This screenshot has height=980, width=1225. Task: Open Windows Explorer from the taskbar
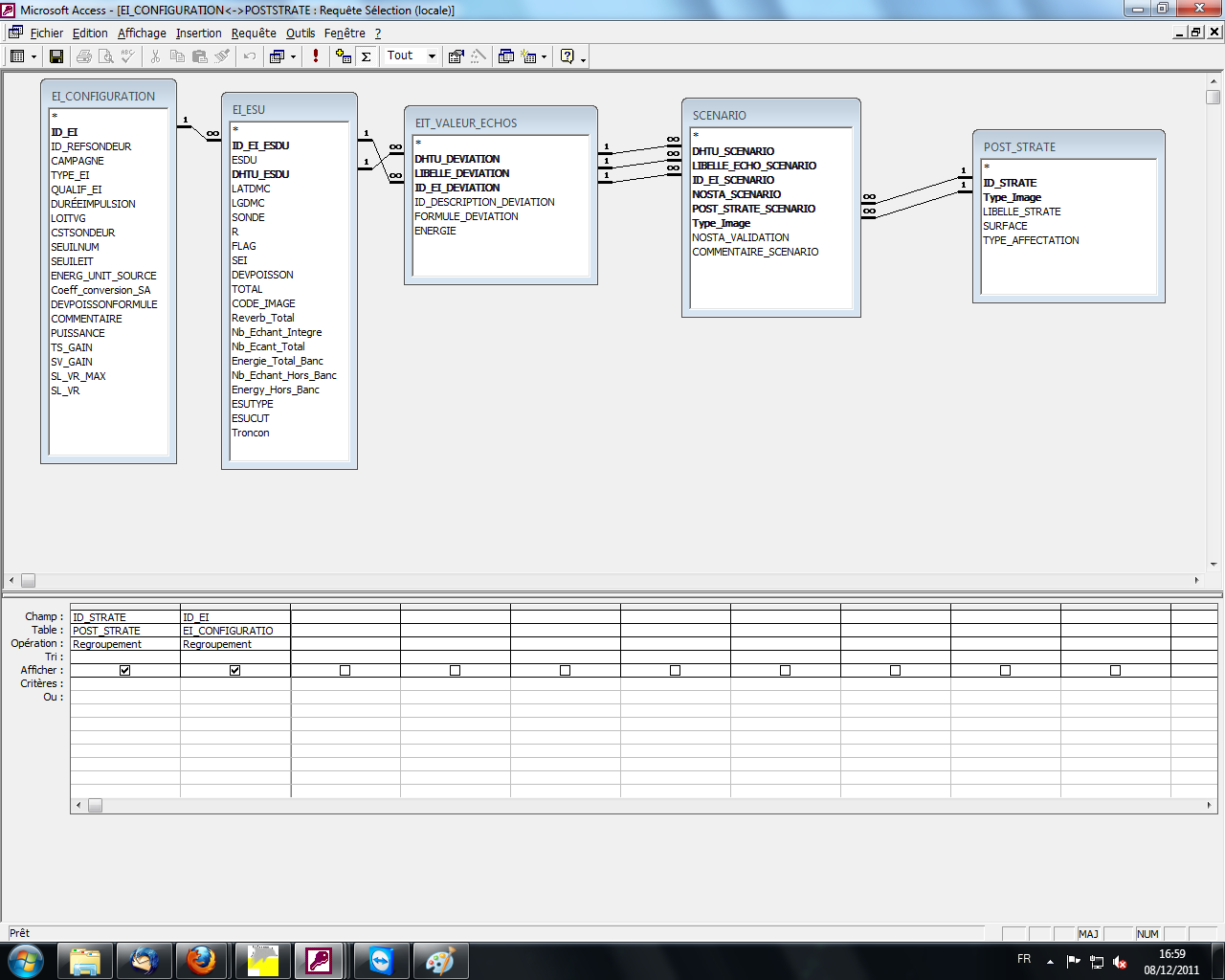[86, 960]
